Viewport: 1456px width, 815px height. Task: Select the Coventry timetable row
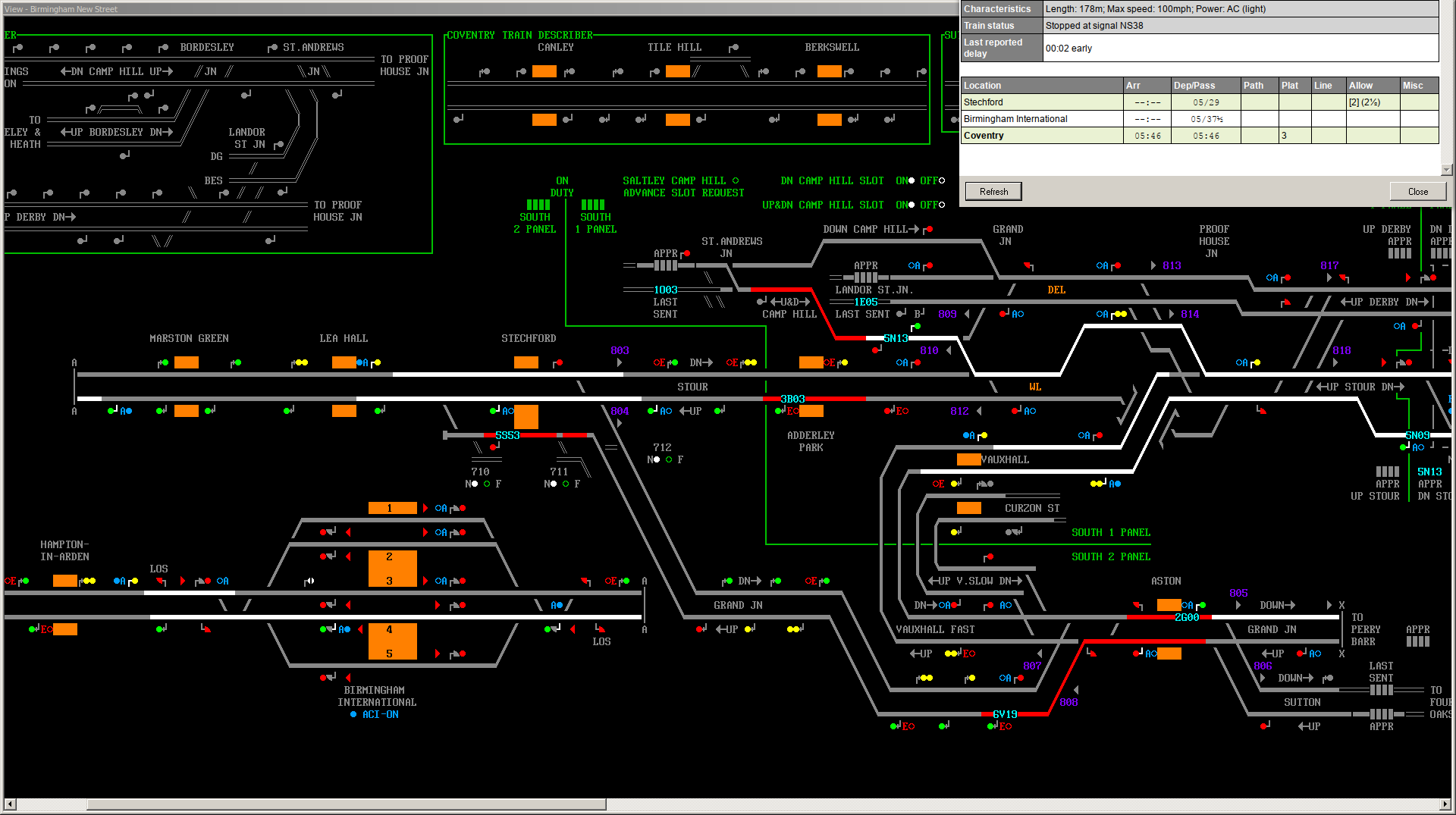click(x=1199, y=136)
